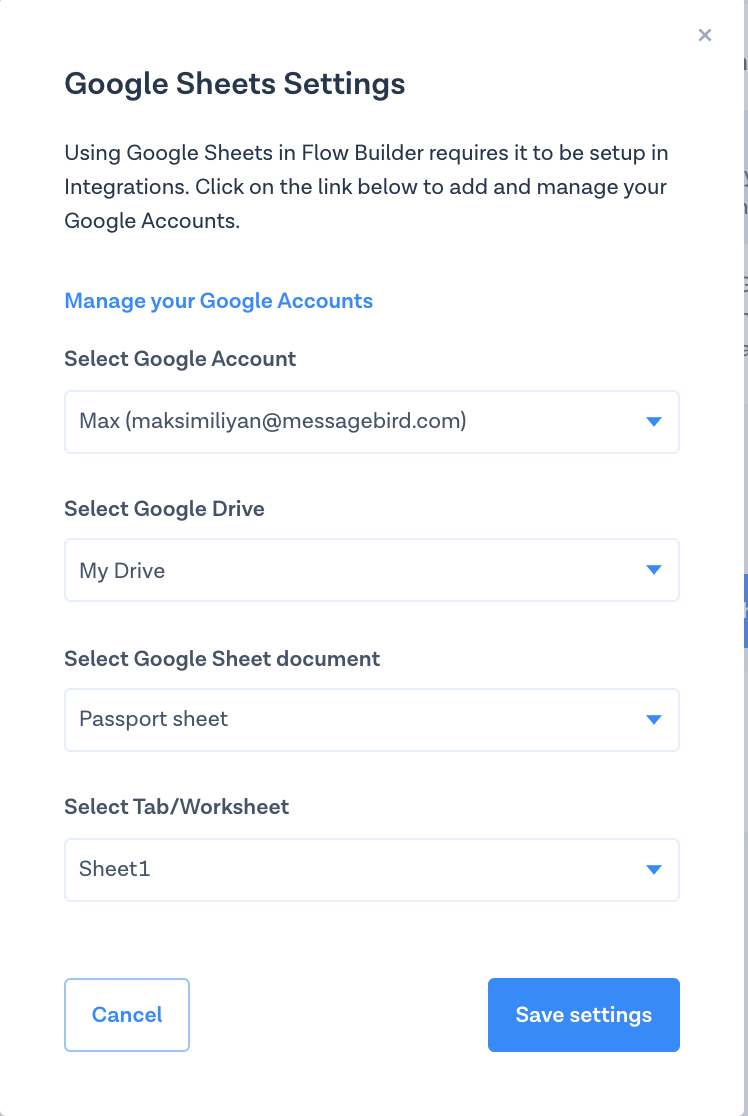Close the Google Sheets Settings dialog
Image resolution: width=748 pixels, height=1116 pixels.
tap(705, 35)
